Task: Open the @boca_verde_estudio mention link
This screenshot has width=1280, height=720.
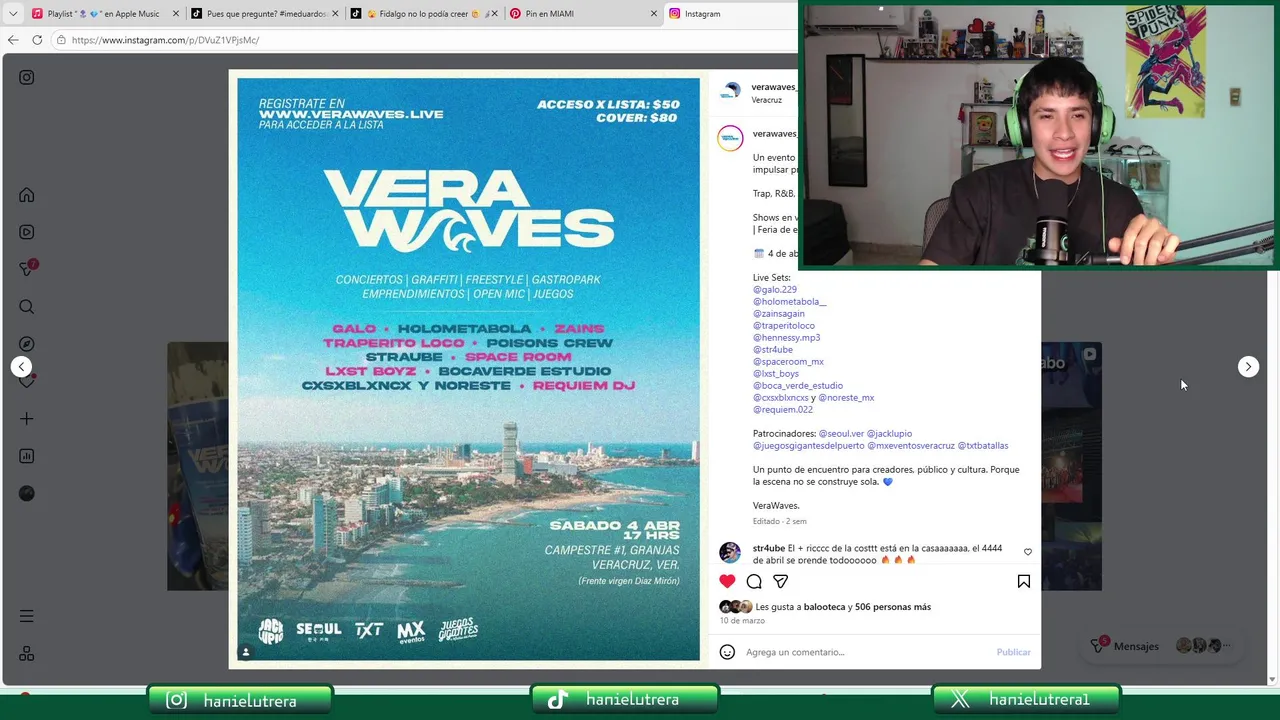Action: (798, 386)
